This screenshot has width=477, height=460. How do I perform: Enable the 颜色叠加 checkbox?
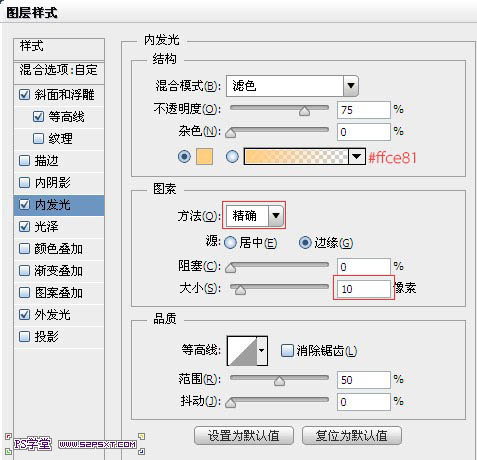(24, 249)
